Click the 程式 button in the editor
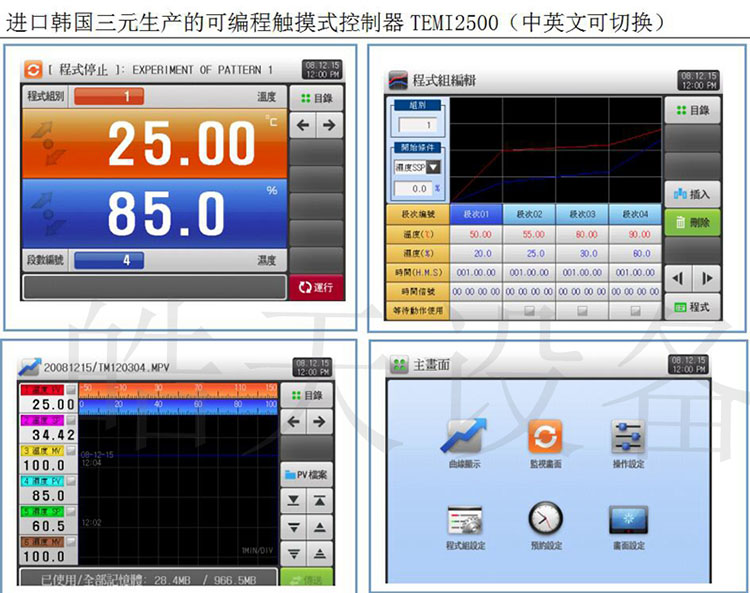The width and height of the screenshot is (750, 593). tap(692, 307)
